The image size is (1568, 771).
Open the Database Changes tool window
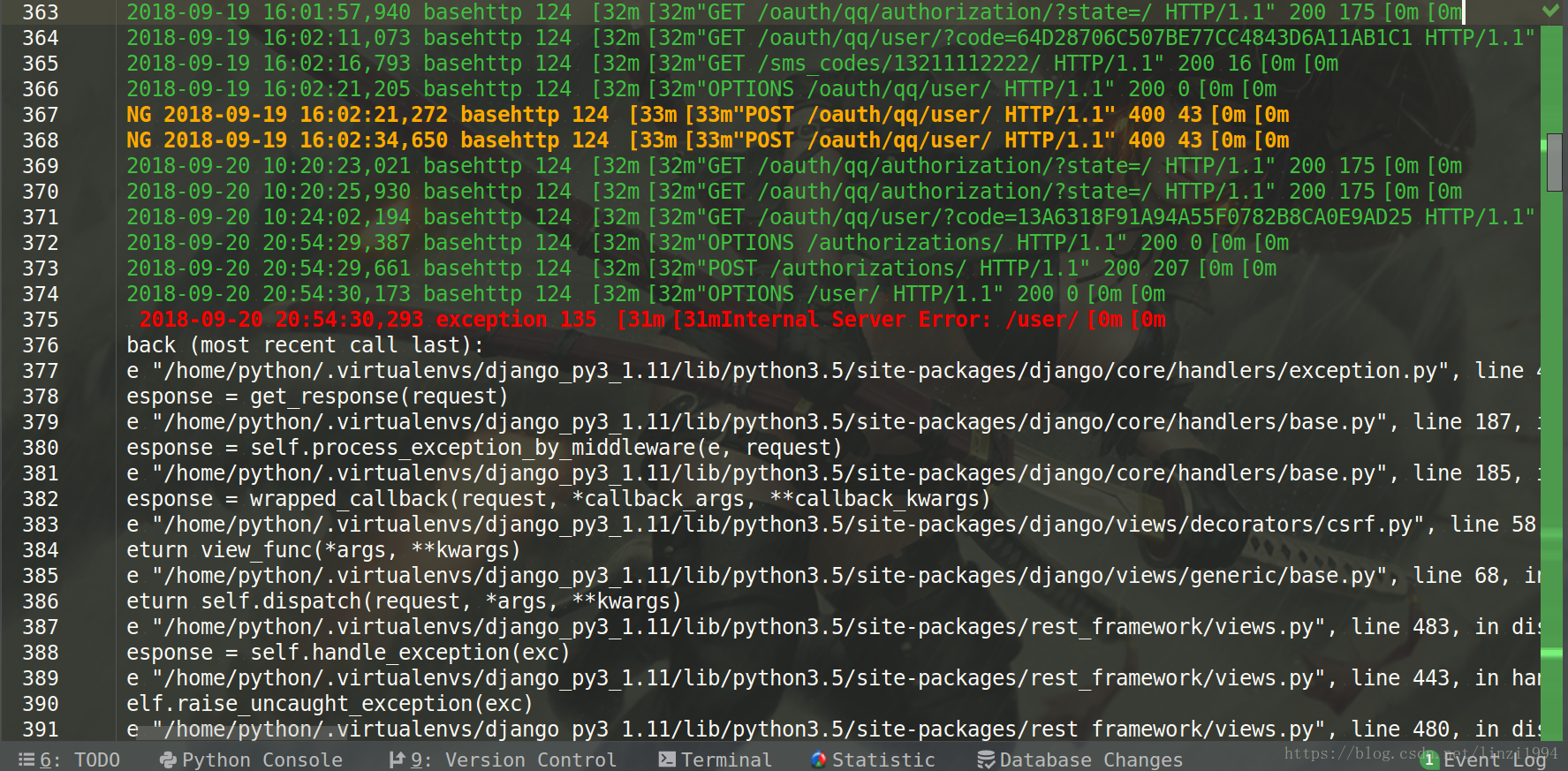click(x=1079, y=760)
